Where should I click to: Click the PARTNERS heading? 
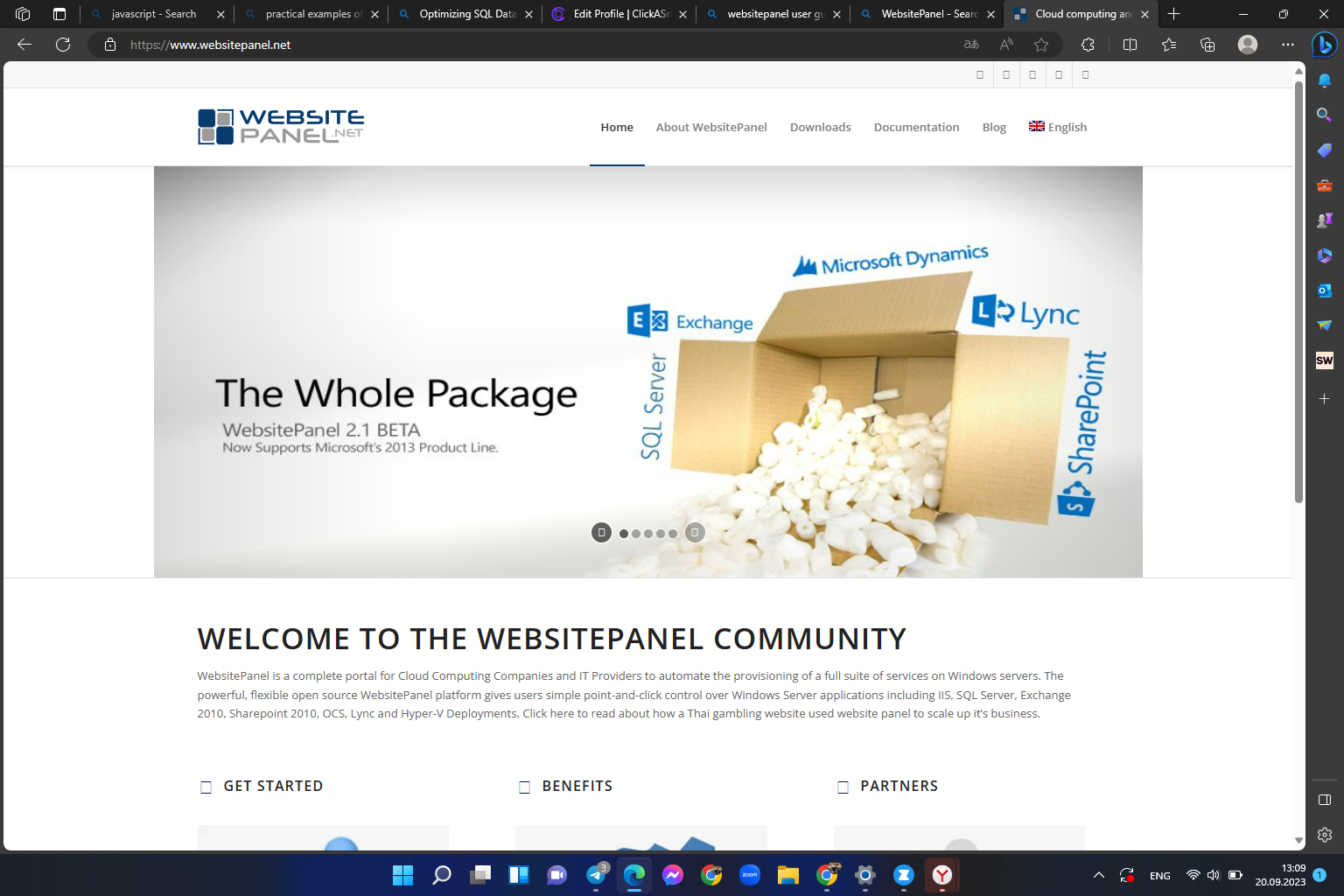tap(899, 786)
